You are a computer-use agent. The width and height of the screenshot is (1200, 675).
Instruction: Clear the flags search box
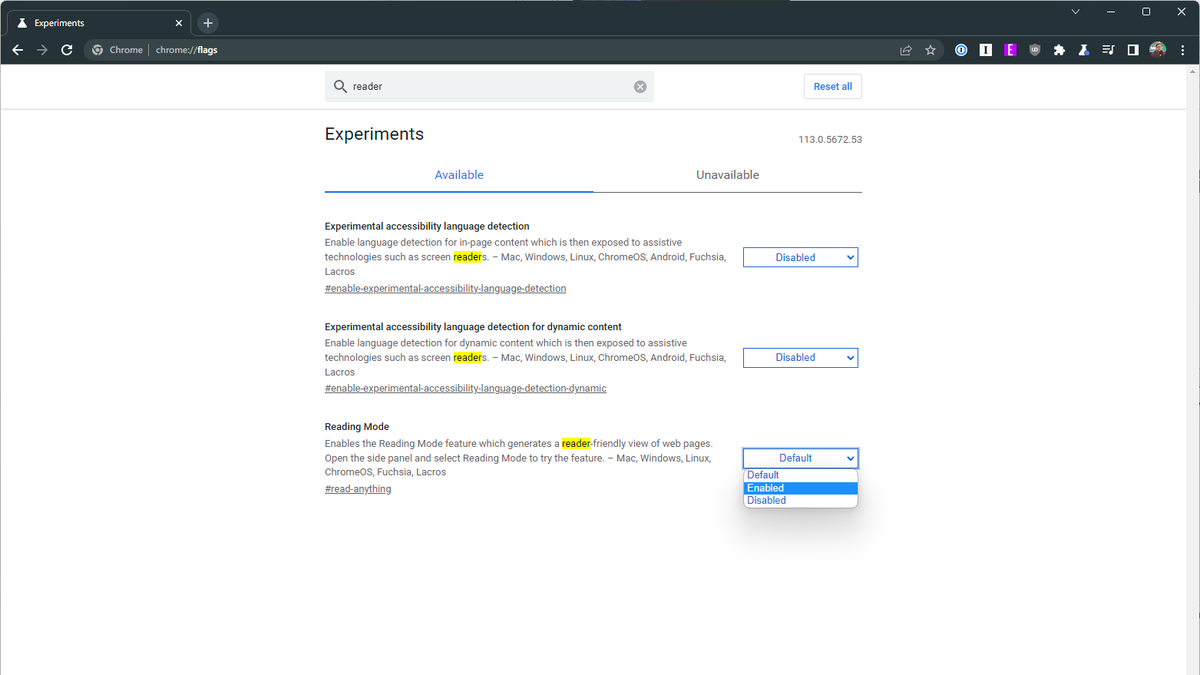[640, 87]
